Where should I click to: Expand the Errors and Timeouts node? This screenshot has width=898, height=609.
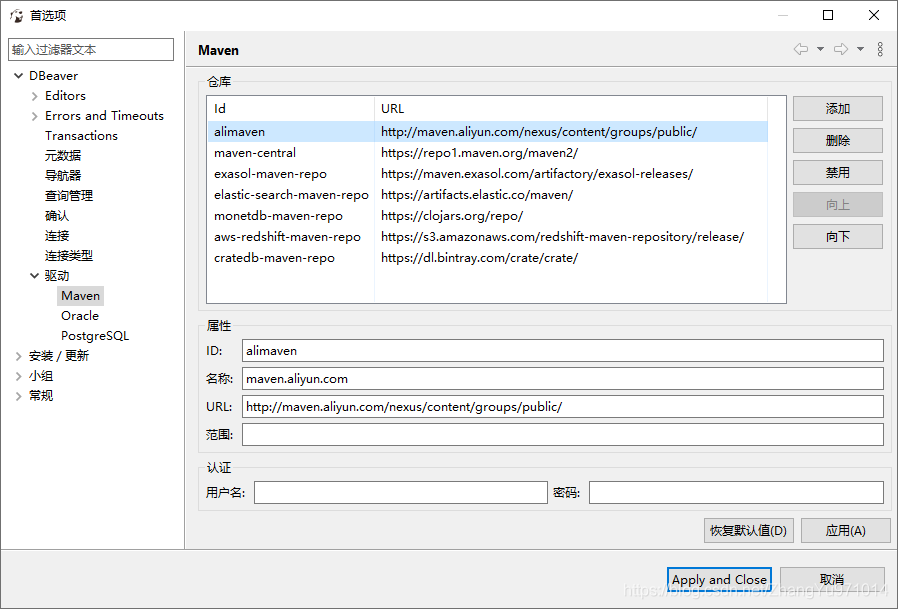[35, 116]
